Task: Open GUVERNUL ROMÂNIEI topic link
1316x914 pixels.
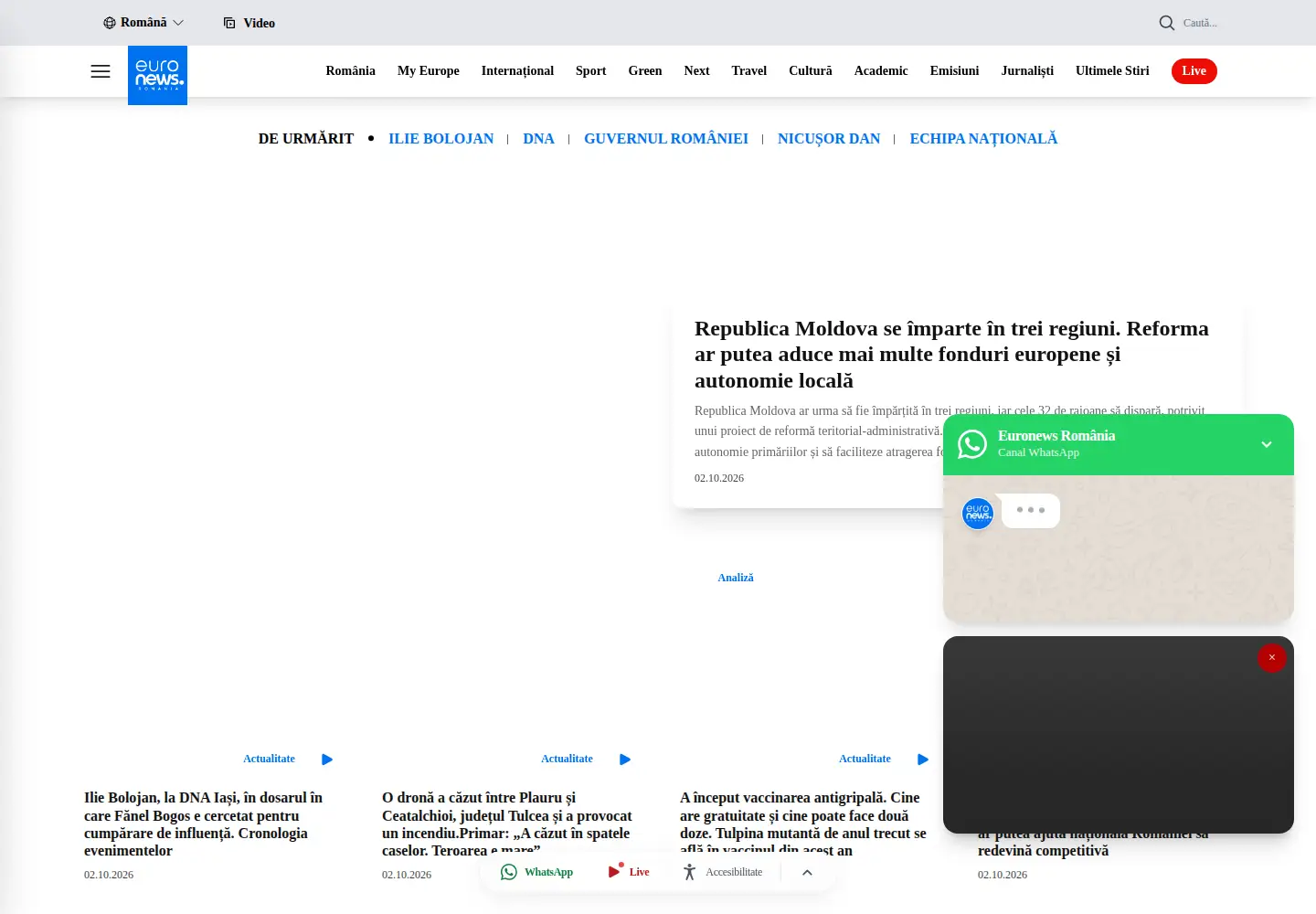Action: 666,139
